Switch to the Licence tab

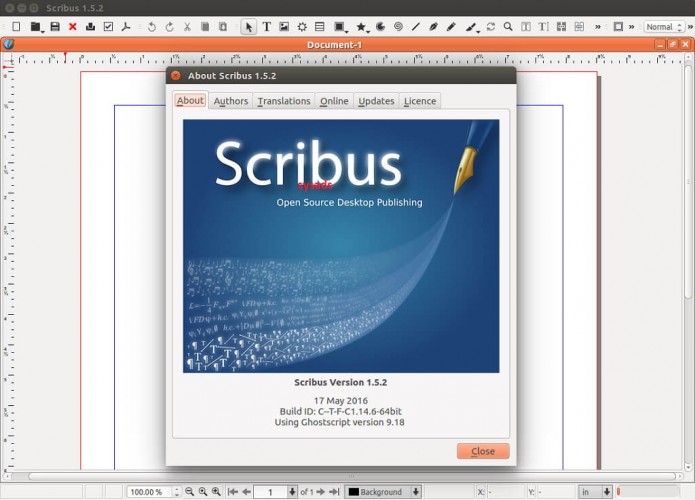[420, 101]
